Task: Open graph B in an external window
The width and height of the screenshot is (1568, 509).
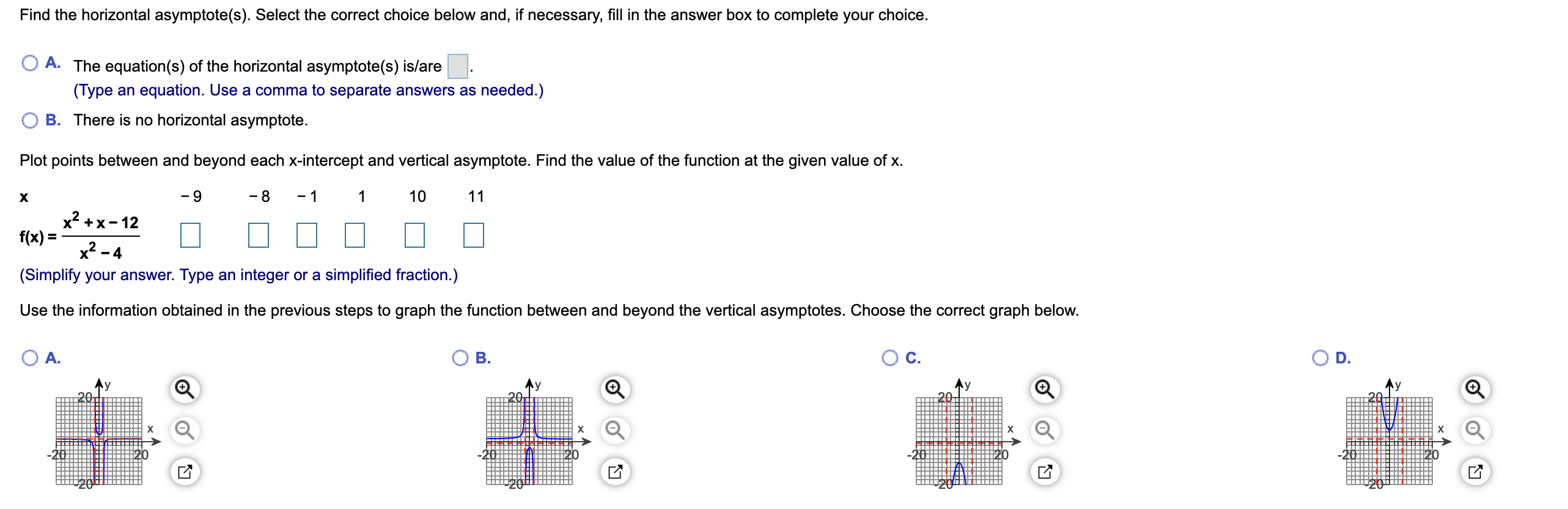Action: pyautogui.click(x=615, y=471)
